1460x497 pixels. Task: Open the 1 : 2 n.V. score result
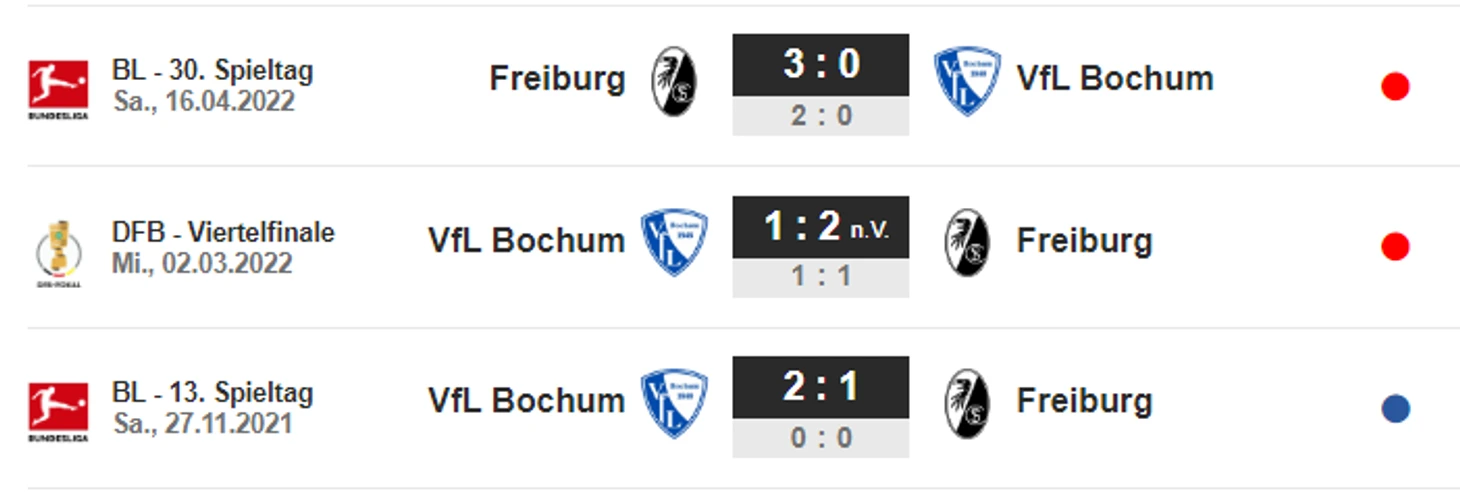click(x=821, y=227)
